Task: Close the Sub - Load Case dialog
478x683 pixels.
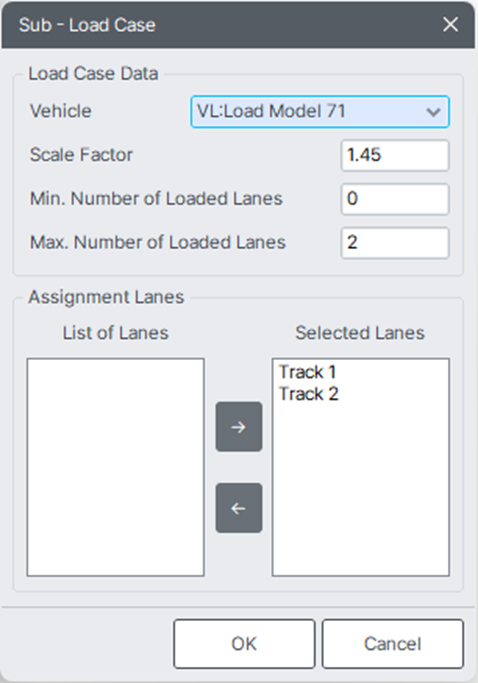Action: (x=450, y=24)
